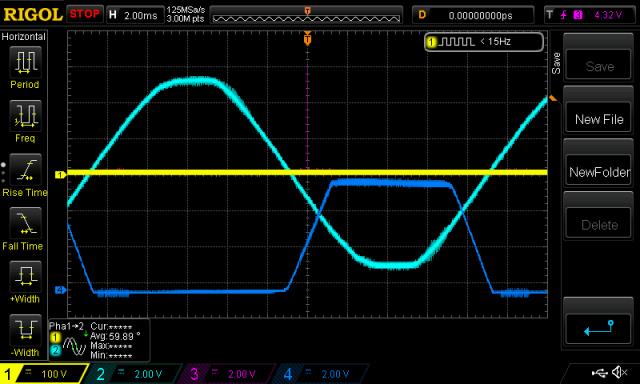Click the speaker mute icon

coord(620,373)
